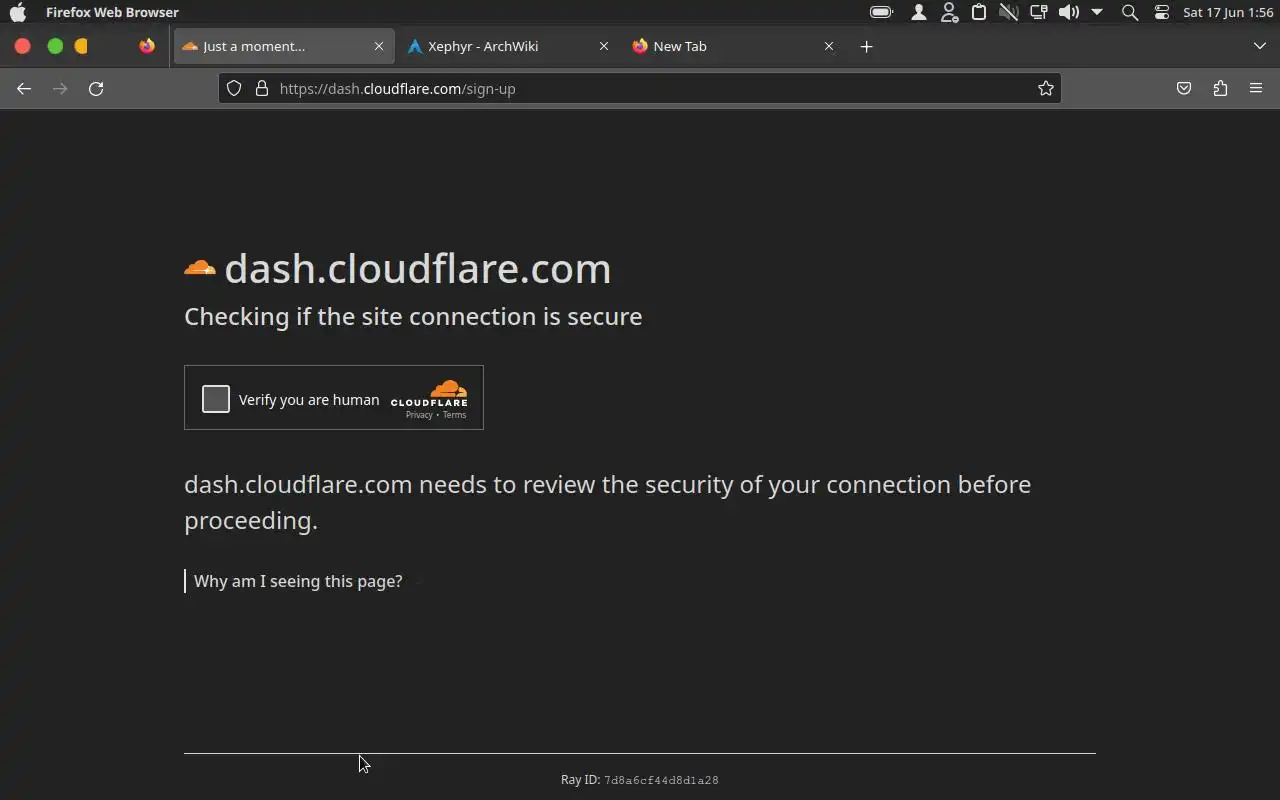Go back with the back arrow
Screen dimensions: 1280x800
click(24, 89)
